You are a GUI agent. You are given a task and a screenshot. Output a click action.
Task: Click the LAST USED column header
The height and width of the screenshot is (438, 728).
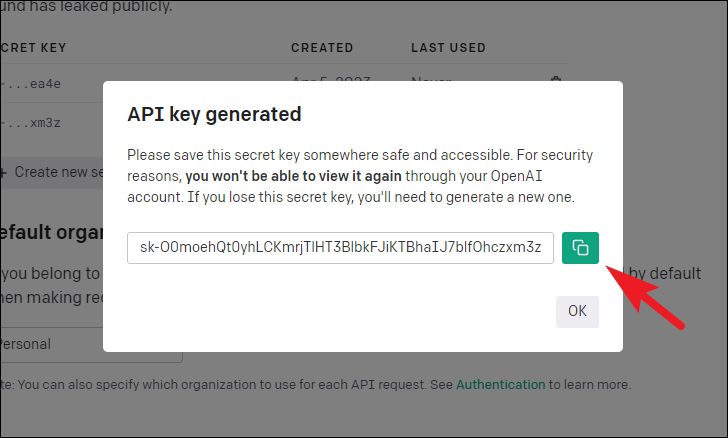pyautogui.click(x=448, y=48)
